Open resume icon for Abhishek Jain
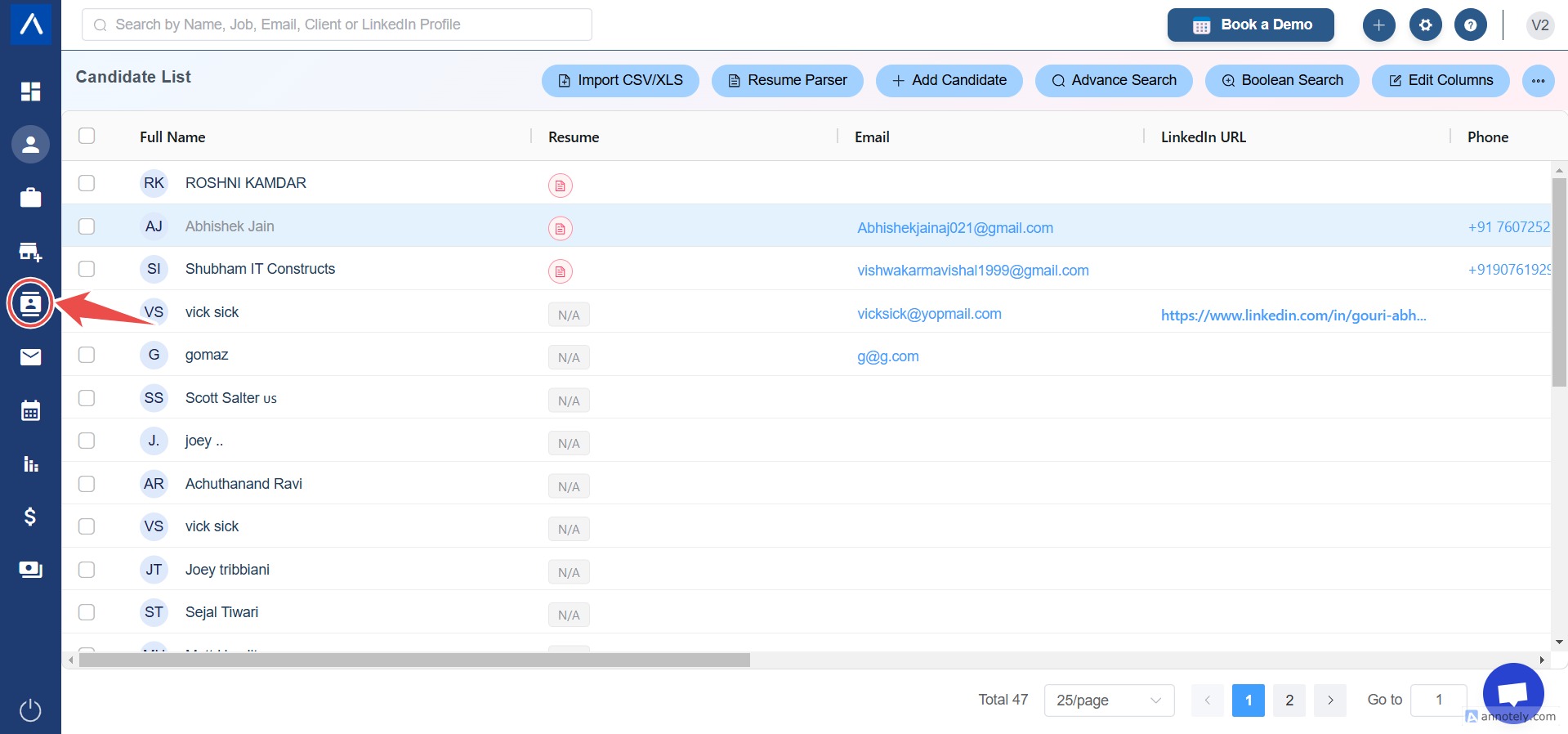 (x=560, y=228)
